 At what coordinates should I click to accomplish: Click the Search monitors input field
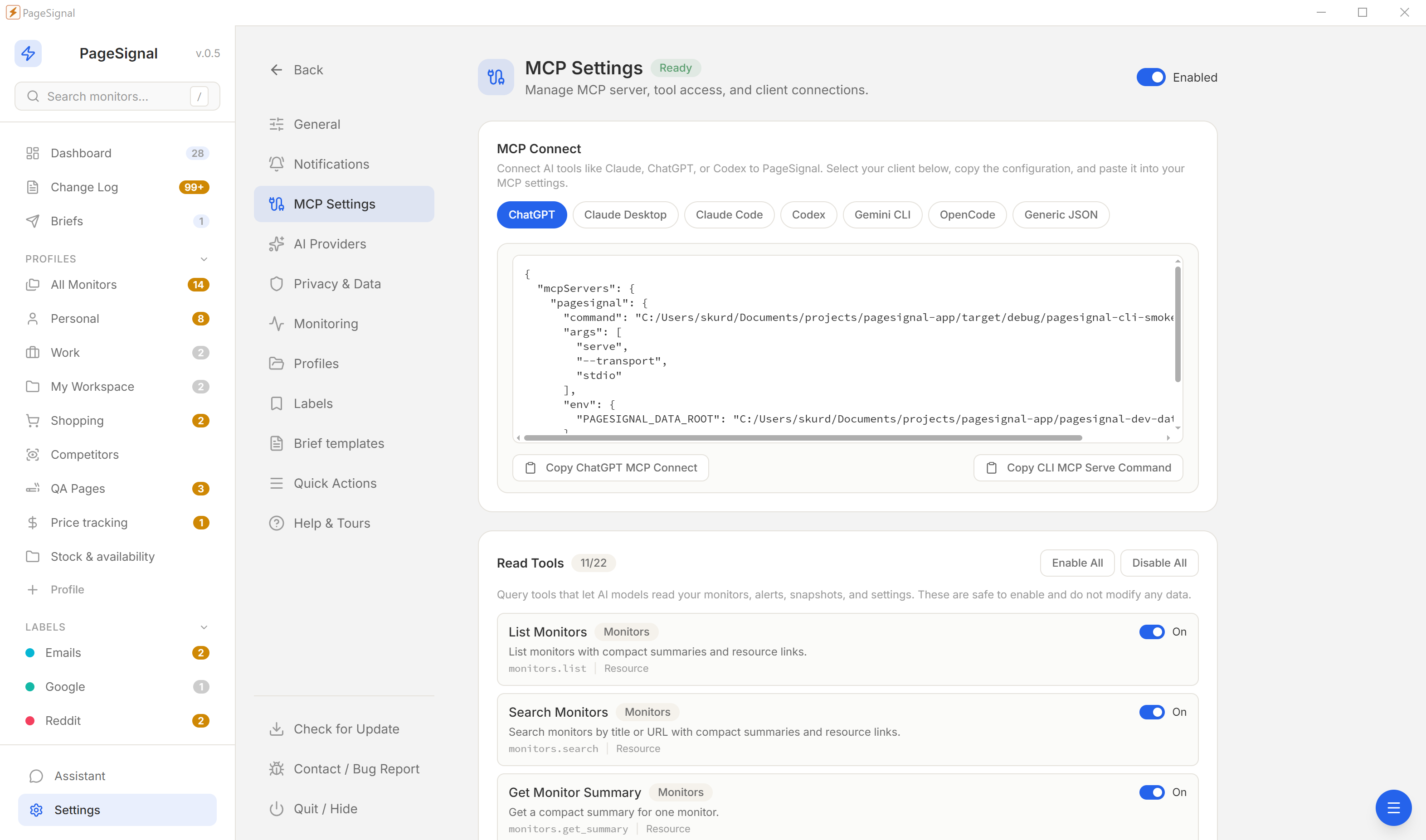coord(117,96)
